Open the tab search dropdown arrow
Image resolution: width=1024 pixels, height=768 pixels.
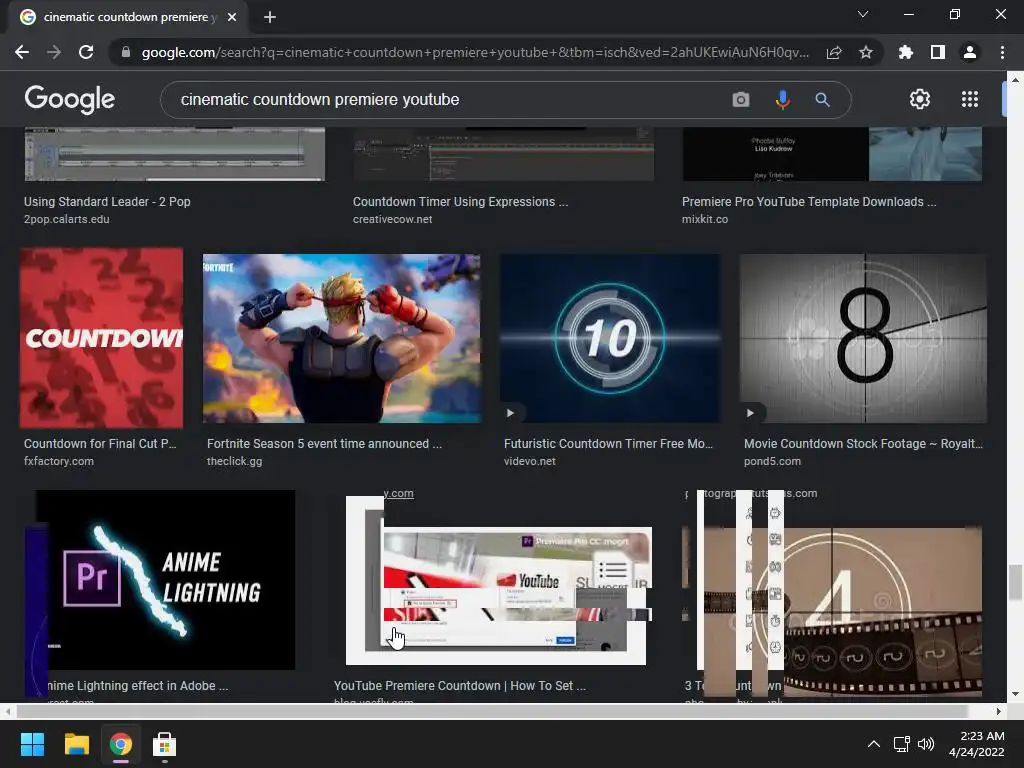click(863, 14)
